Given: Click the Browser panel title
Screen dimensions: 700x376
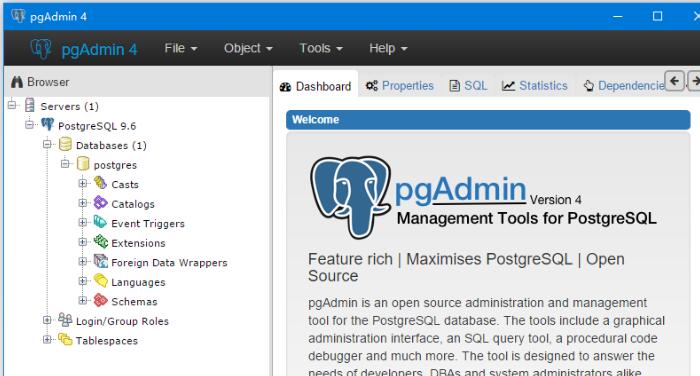Looking at the screenshot, I should point(48,82).
